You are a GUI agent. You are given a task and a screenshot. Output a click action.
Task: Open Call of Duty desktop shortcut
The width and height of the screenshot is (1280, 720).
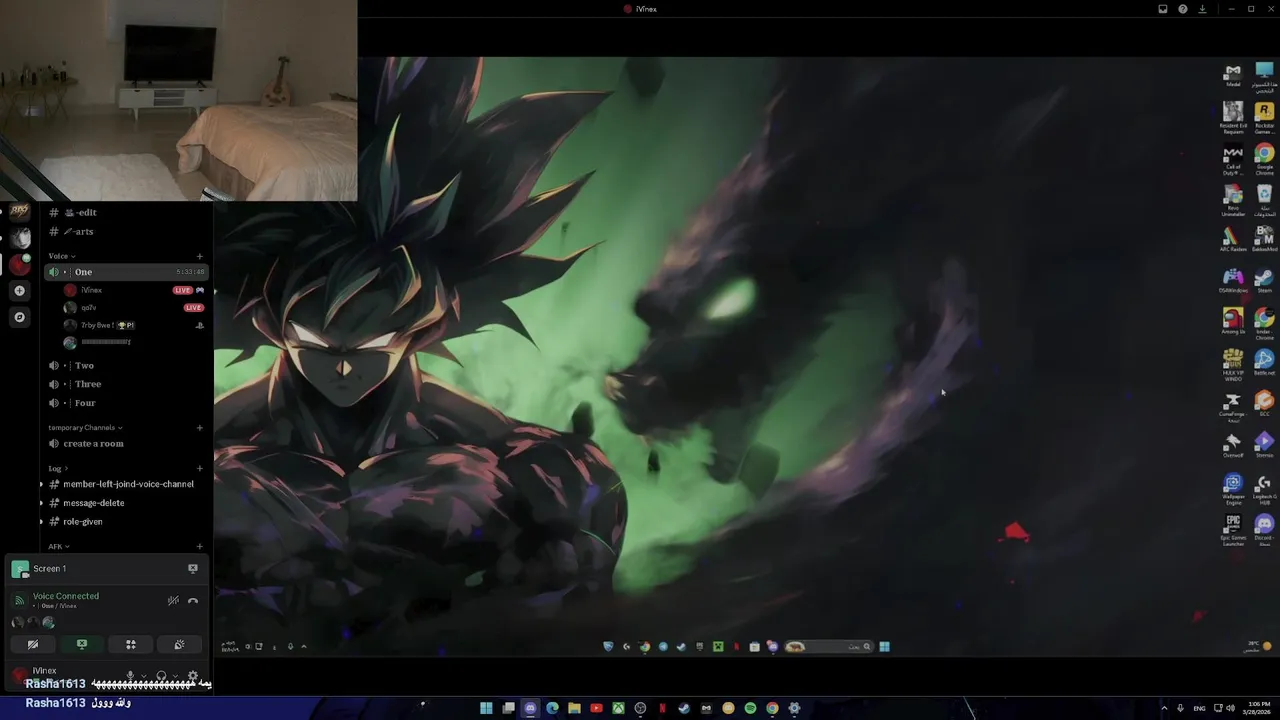pyautogui.click(x=1233, y=157)
